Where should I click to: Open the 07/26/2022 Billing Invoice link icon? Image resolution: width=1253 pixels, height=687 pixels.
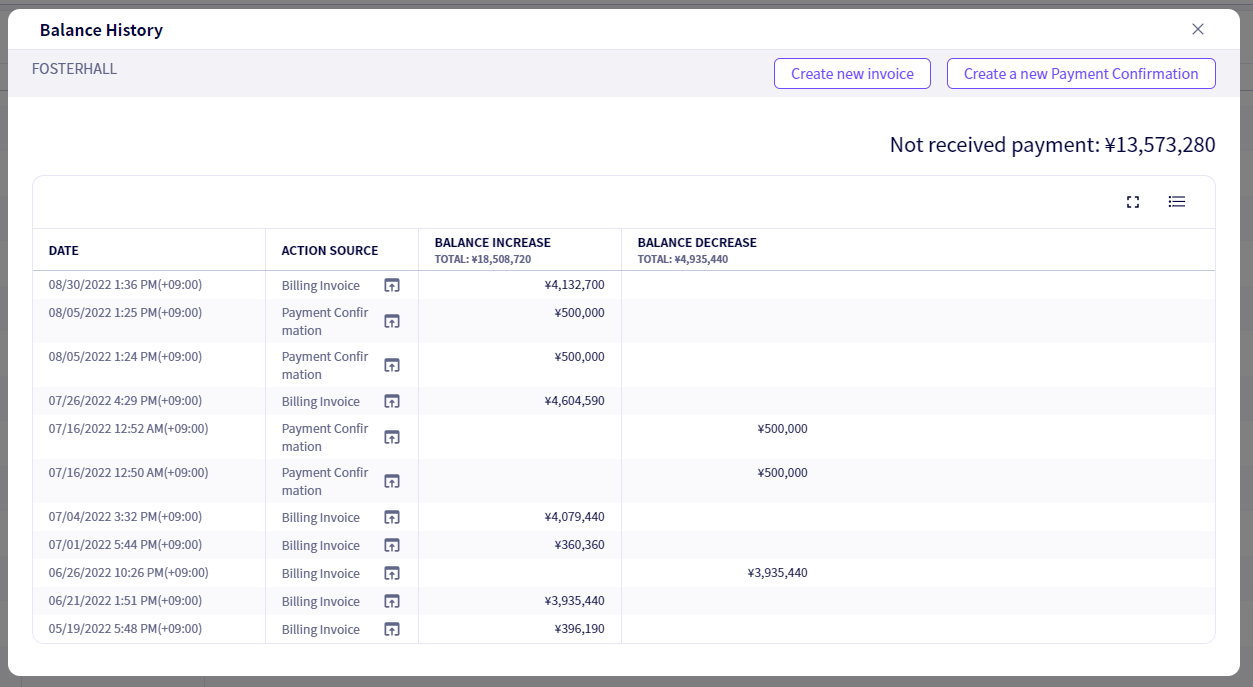tap(392, 402)
